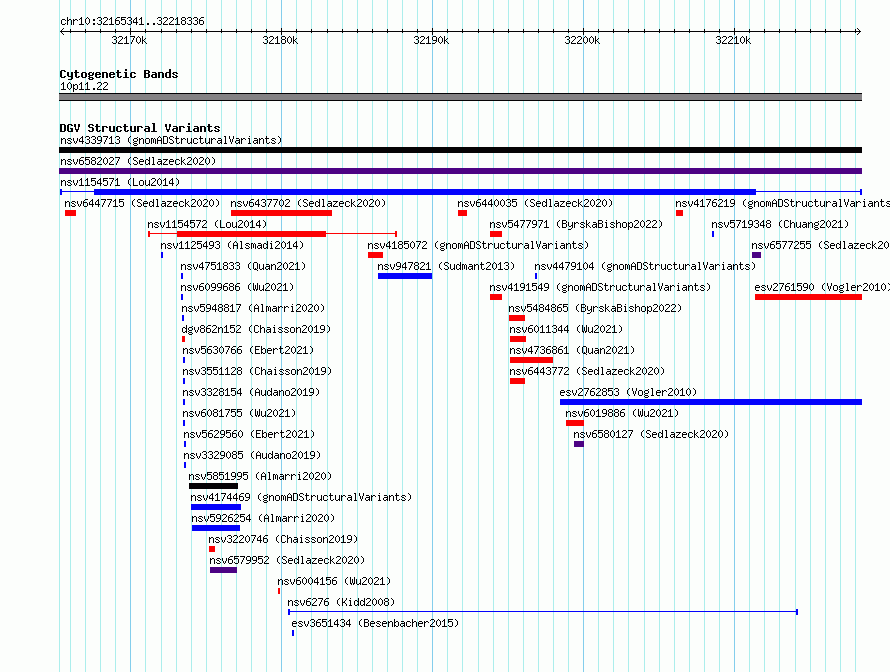The width and height of the screenshot is (890, 672).
Task: Select nsv5926254 (Almarri2020) label
Action: [x=263, y=518]
